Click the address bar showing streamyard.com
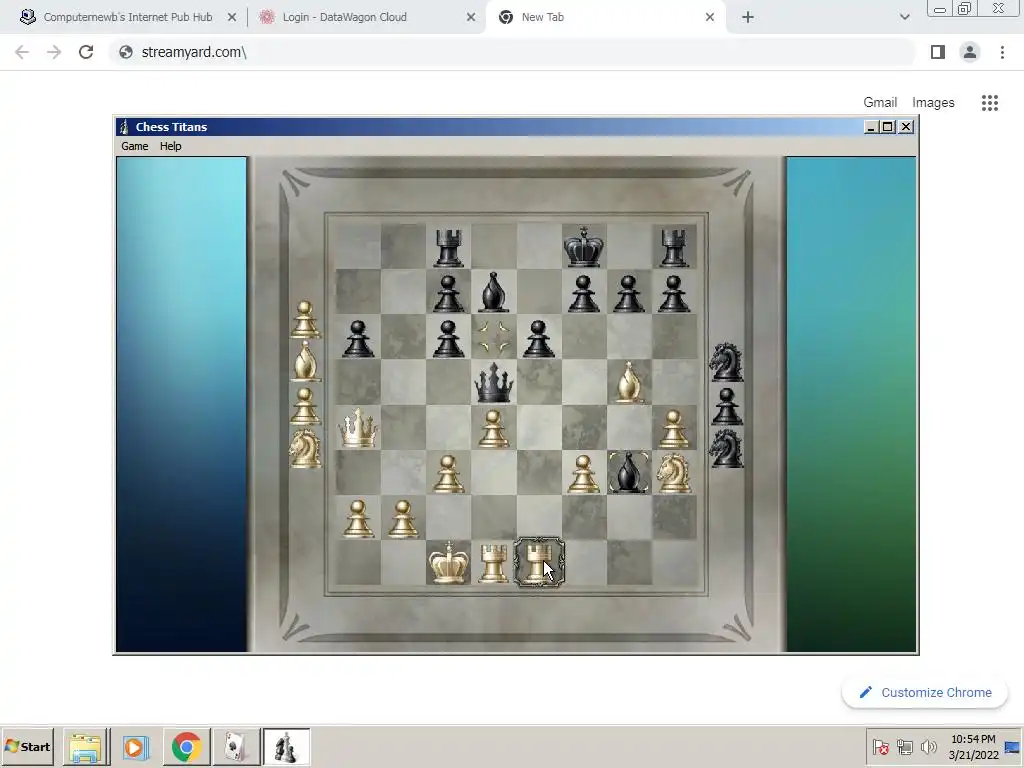 coord(513,52)
